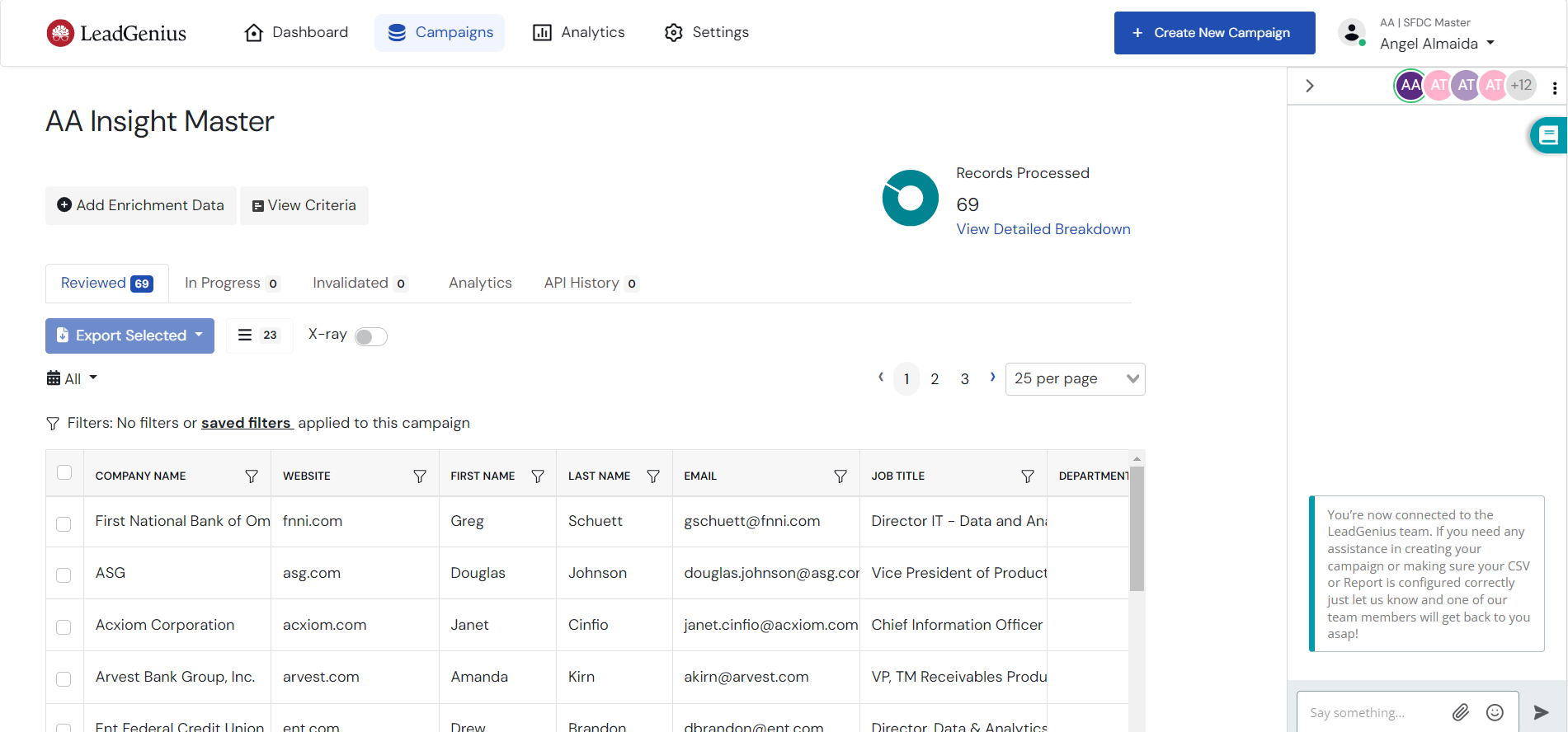Go to page 2

(x=935, y=379)
